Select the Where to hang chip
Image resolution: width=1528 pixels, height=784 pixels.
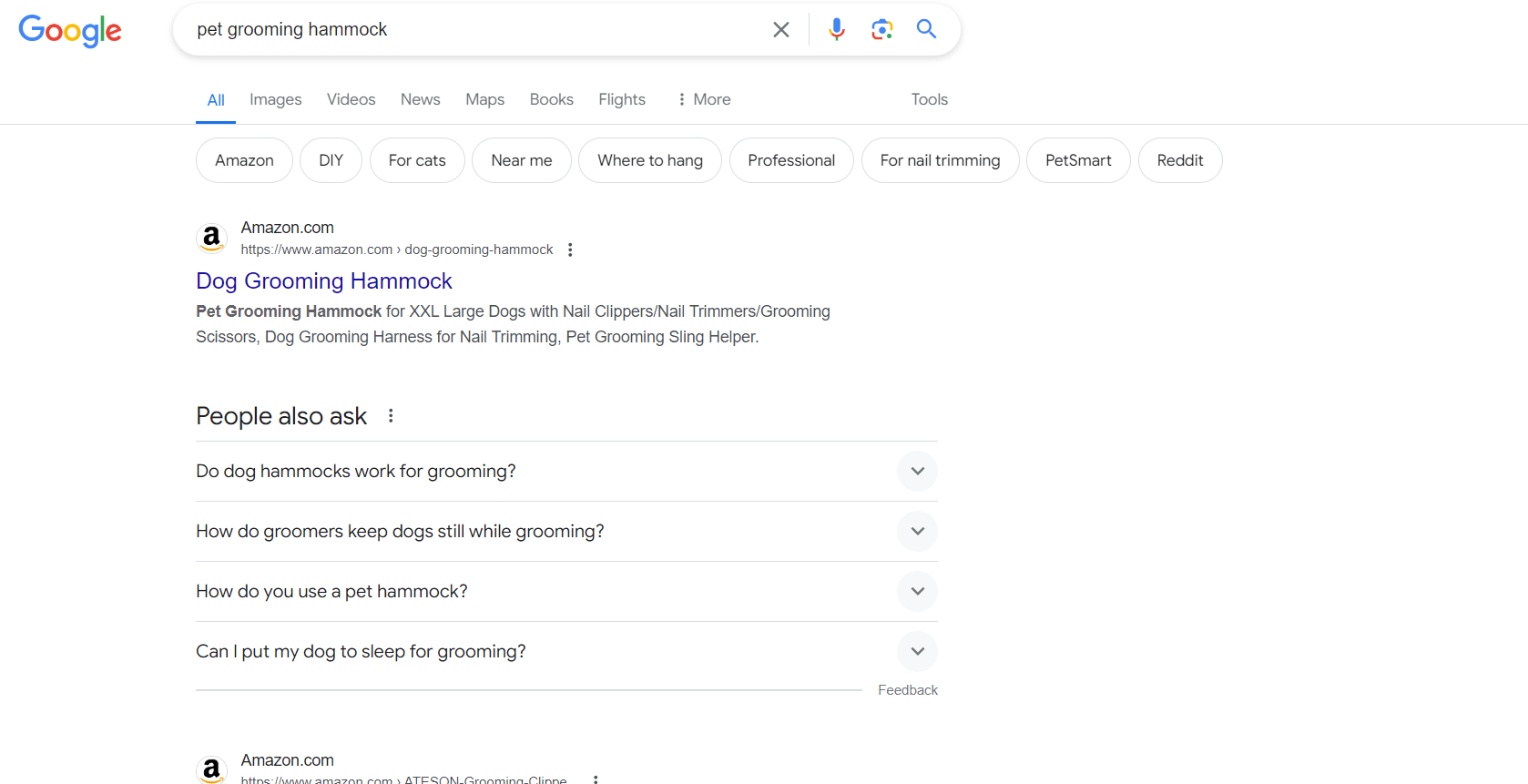pyautogui.click(x=650, y=160)
